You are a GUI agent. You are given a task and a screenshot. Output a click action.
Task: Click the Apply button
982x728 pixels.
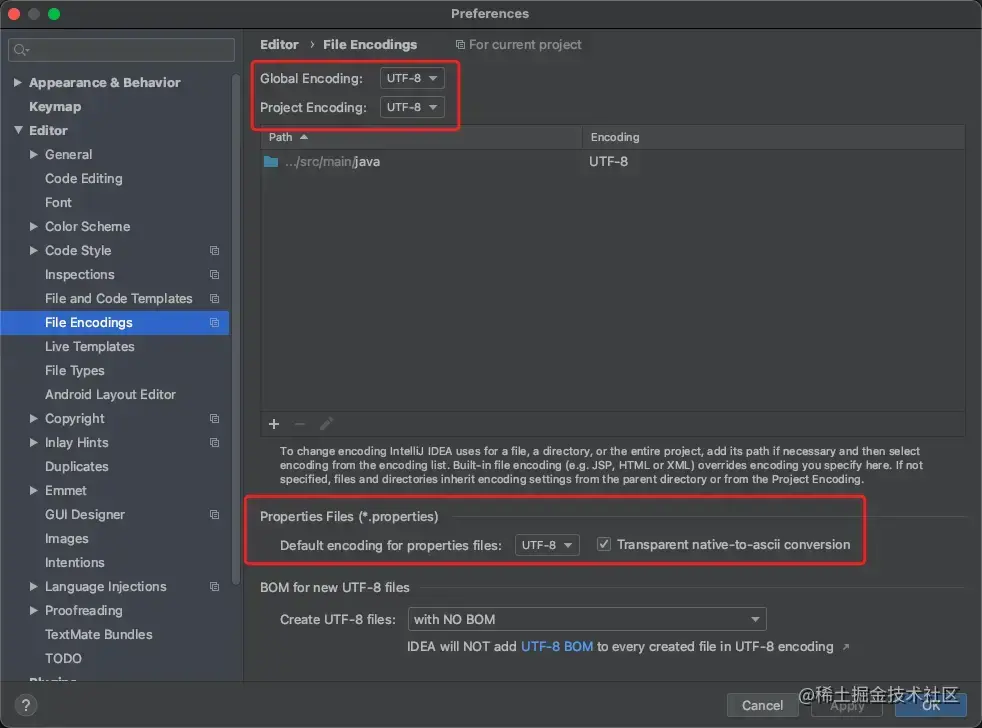tap(847, 705)
